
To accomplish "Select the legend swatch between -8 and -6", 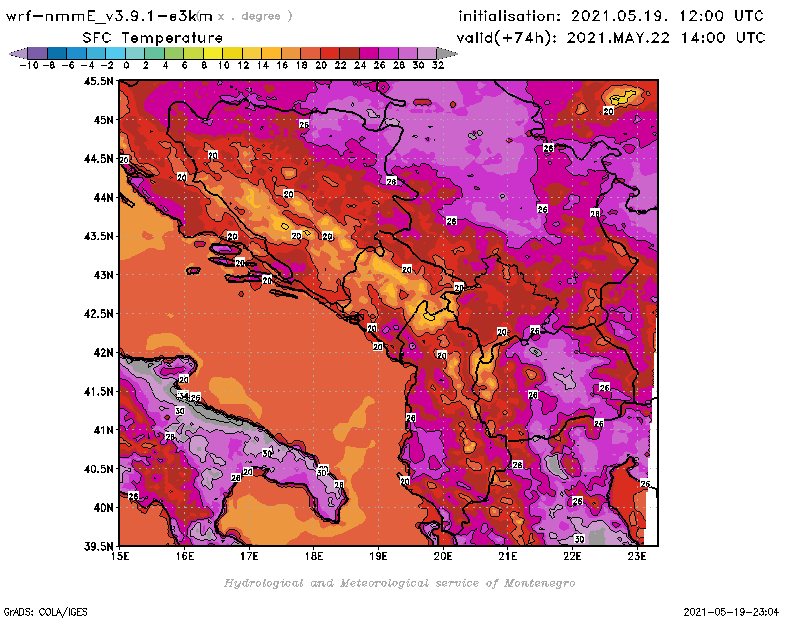I will click(57, 54).
